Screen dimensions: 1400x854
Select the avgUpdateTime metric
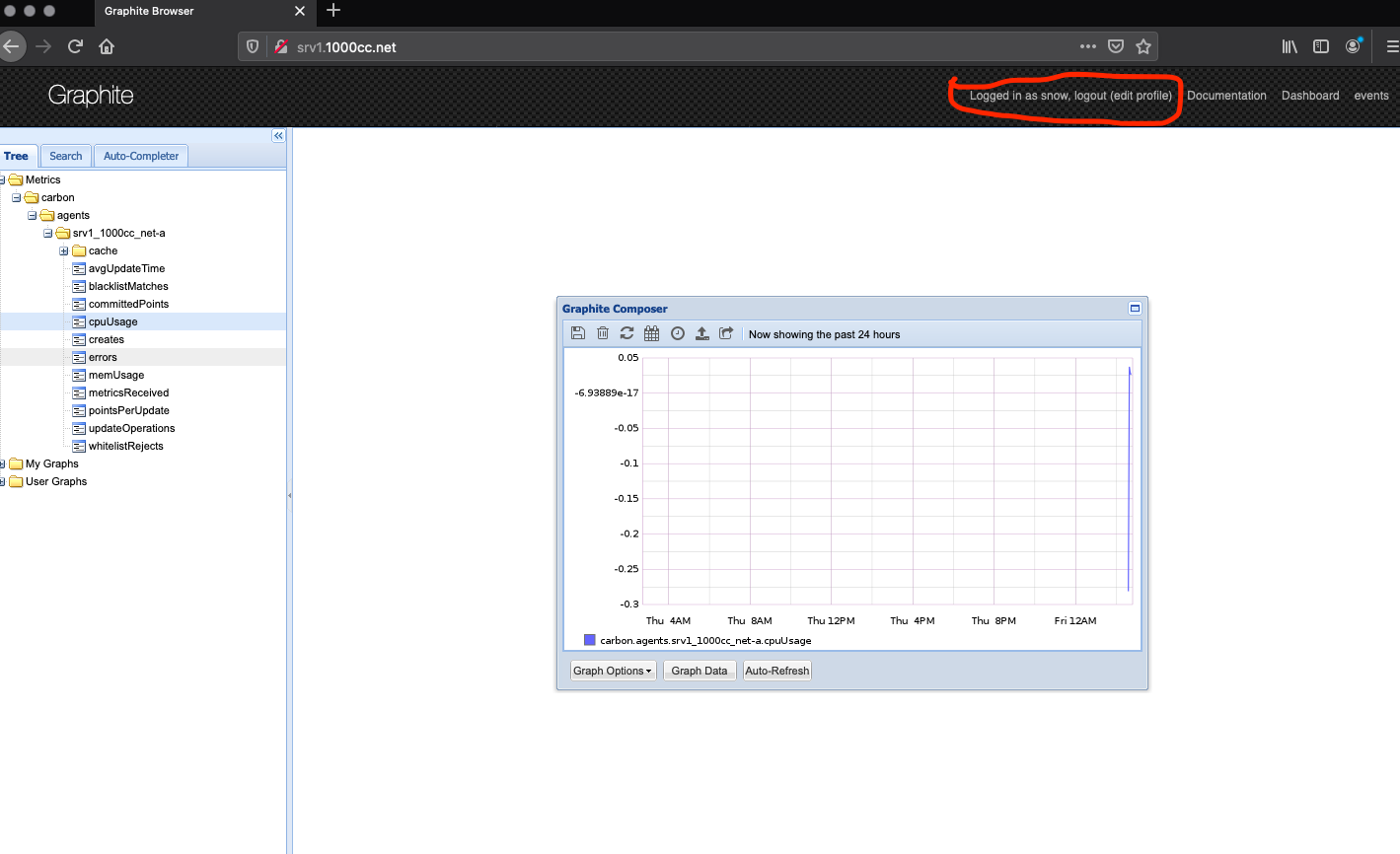pos(126,268)
